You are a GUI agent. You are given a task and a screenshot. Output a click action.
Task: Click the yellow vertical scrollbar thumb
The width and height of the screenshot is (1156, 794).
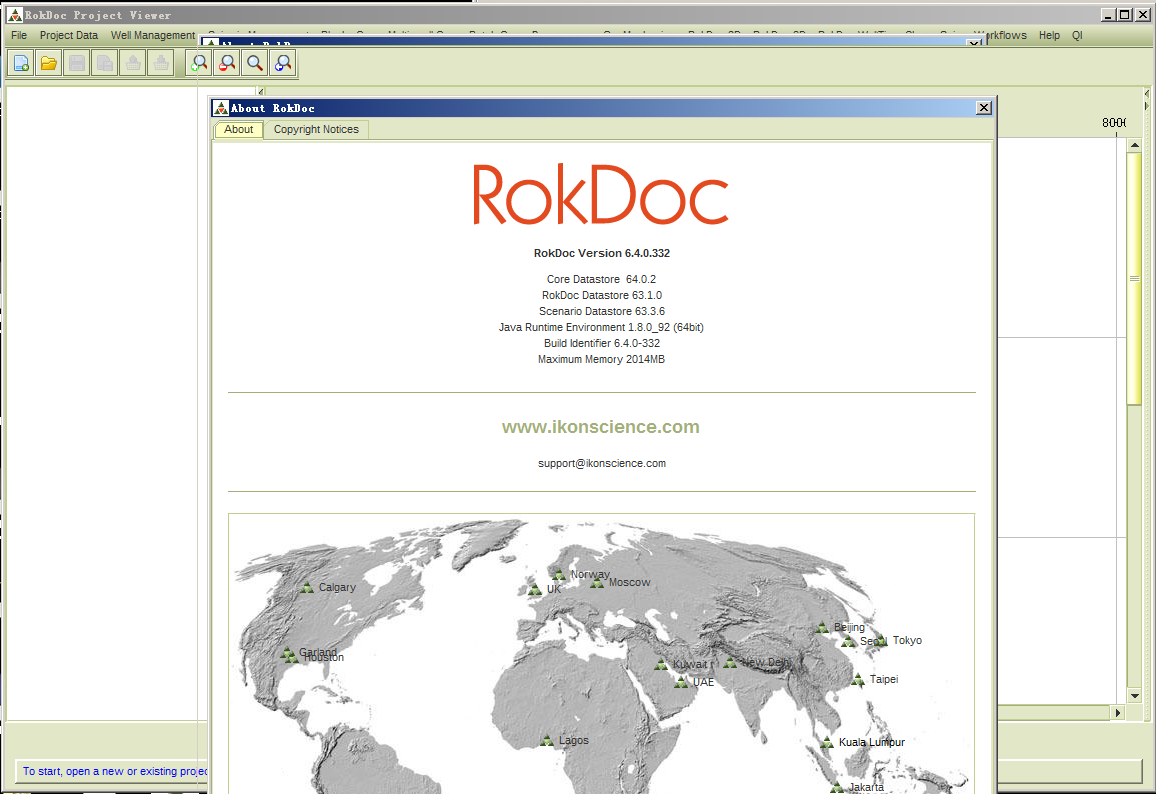1135,279
